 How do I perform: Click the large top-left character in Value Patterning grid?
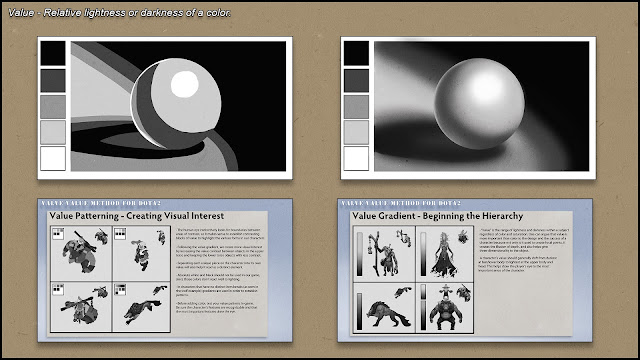pos(79,253)
